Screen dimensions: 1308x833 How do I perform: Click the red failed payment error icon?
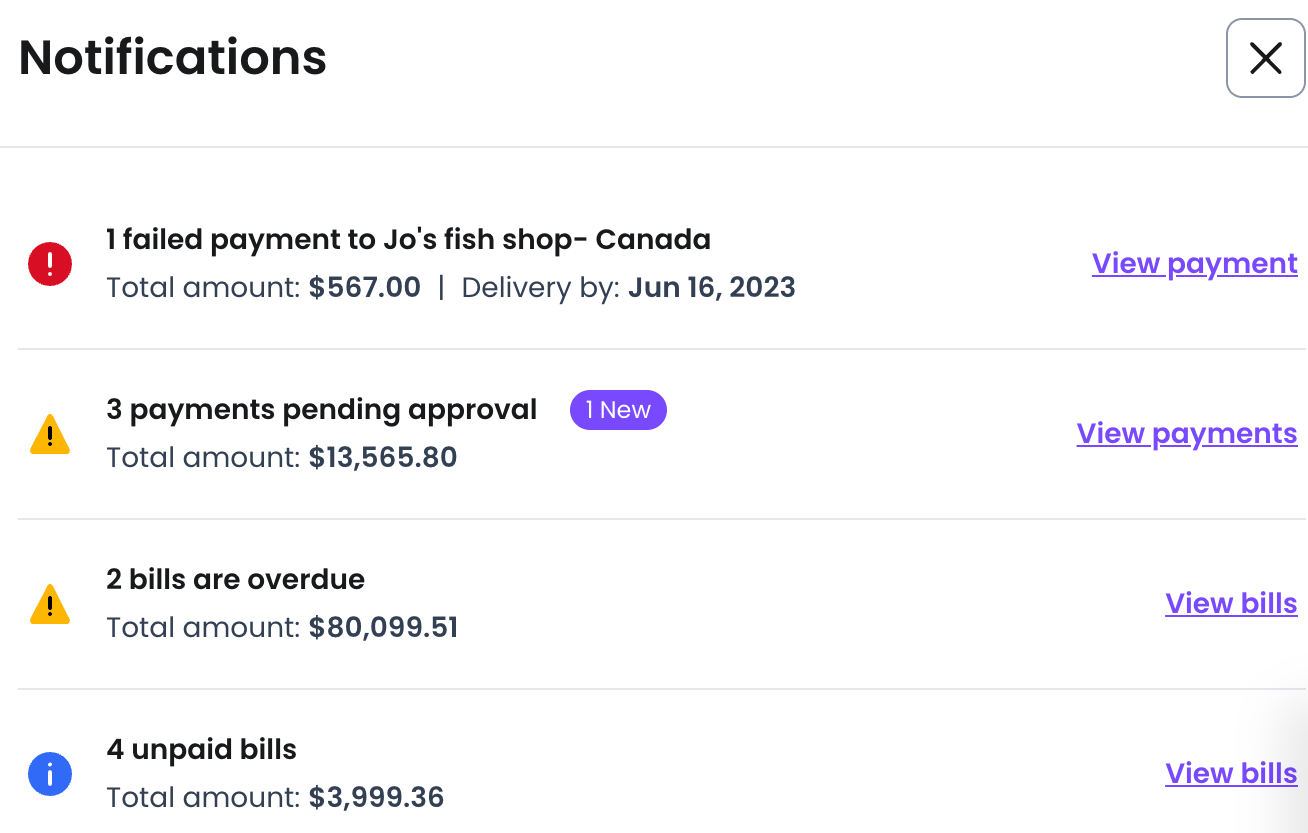pyautogui.click(x=50, y=264)
